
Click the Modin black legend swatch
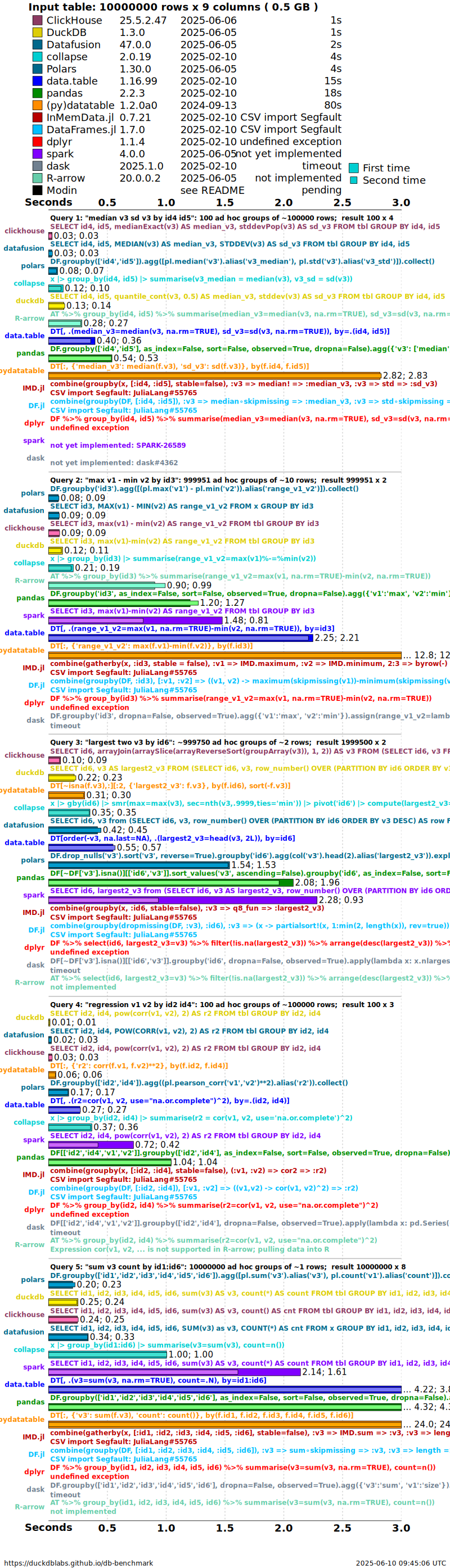pyautogui.click(x=37, y=191)
